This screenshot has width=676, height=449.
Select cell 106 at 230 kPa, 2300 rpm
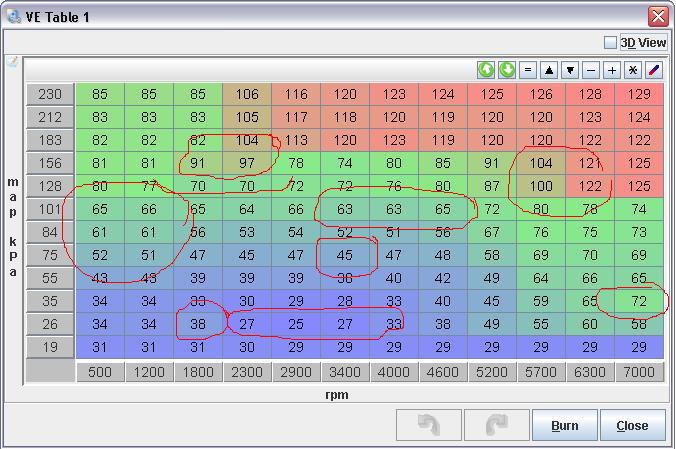(x=247, y=94)
